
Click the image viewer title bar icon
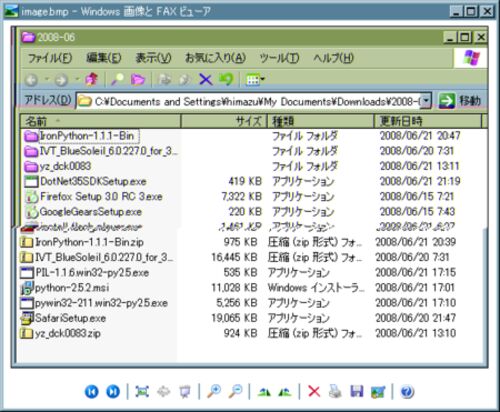tap(11, 11)
